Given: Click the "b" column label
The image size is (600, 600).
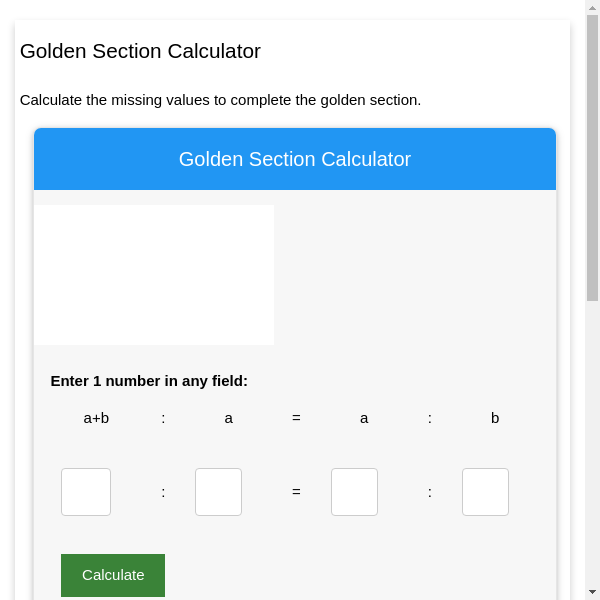Looking at the screenshot, I should 495,418.
